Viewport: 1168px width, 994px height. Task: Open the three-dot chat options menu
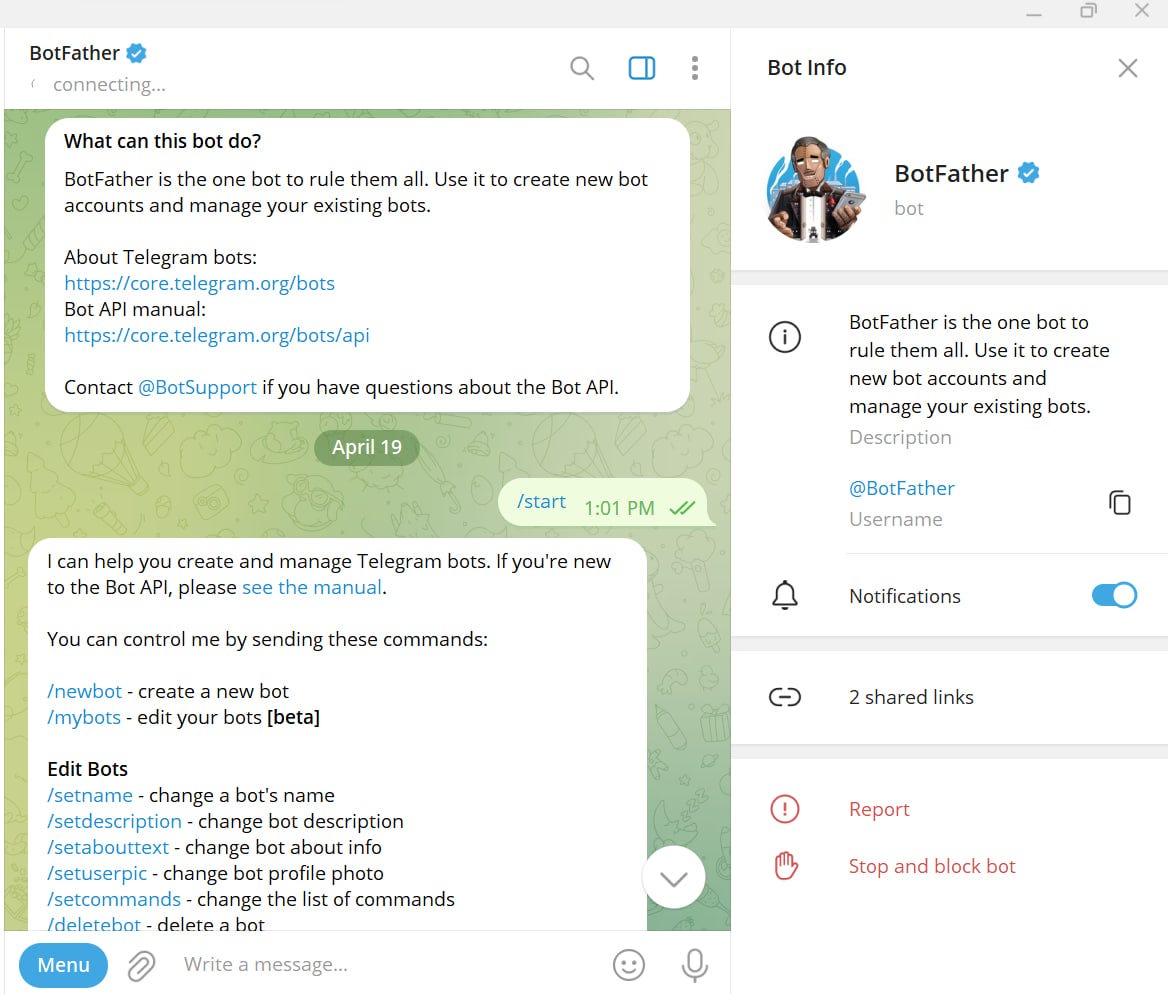[x=694, y=68]
